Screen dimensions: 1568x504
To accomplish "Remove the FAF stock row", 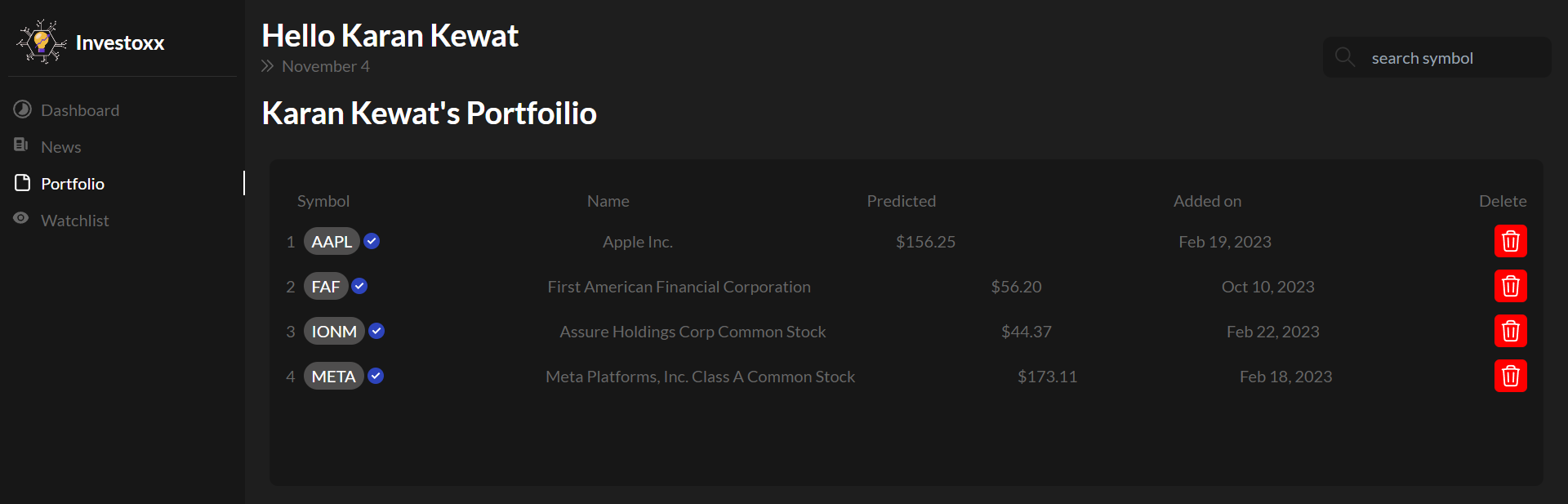I will tap(1510, 287).
